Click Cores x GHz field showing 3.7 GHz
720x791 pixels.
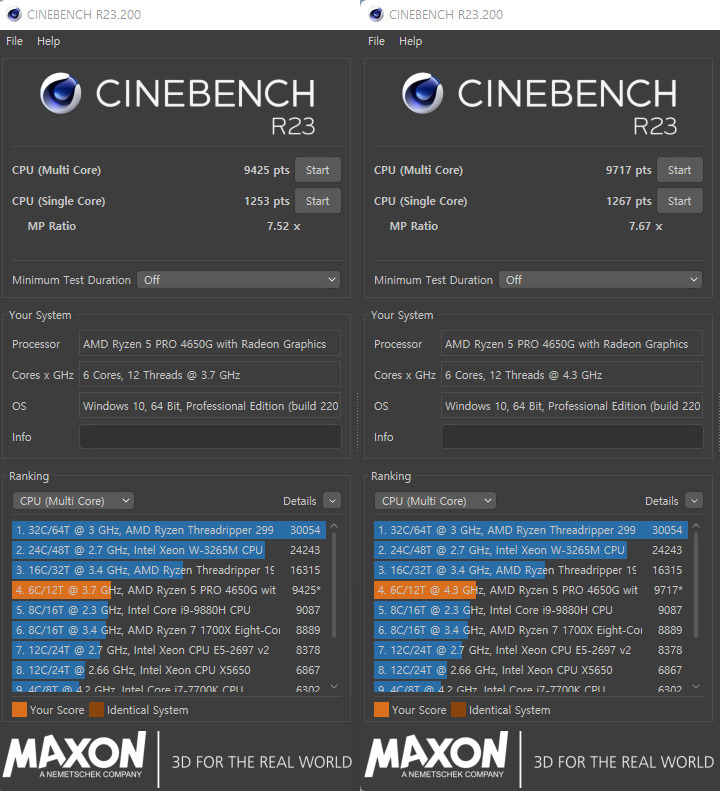(210, 375)
